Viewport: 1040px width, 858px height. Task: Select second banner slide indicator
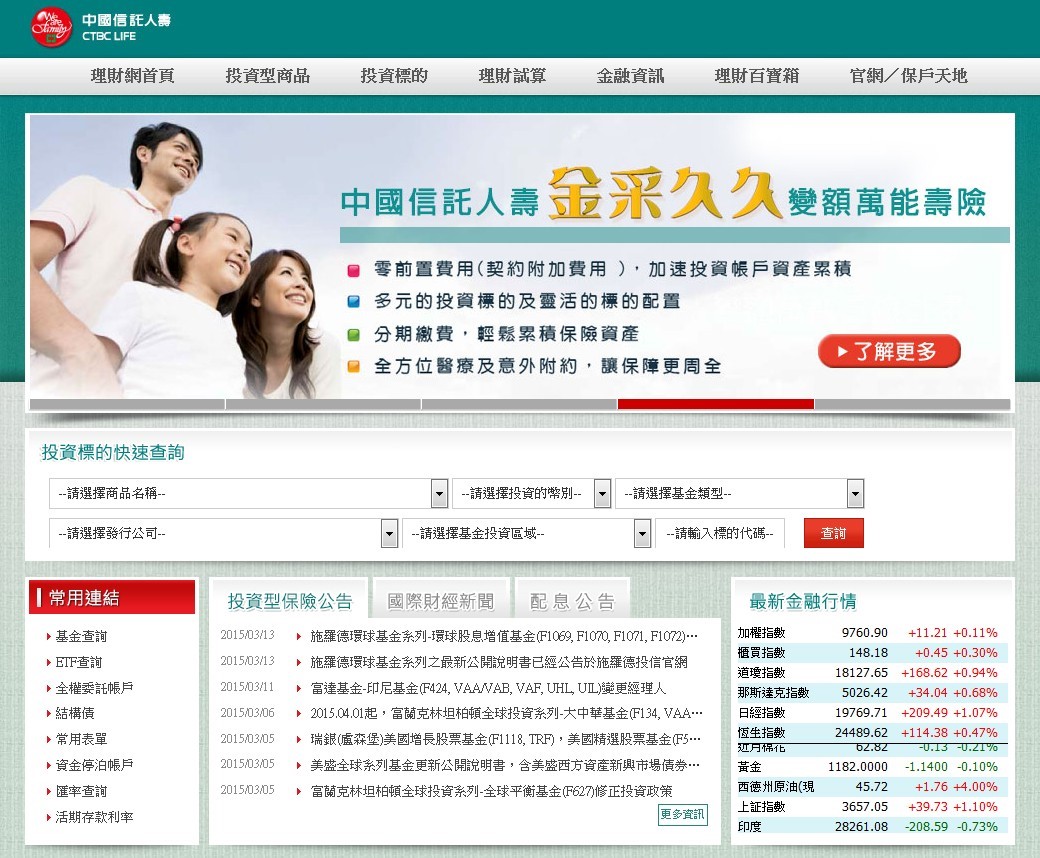point(324,404)
